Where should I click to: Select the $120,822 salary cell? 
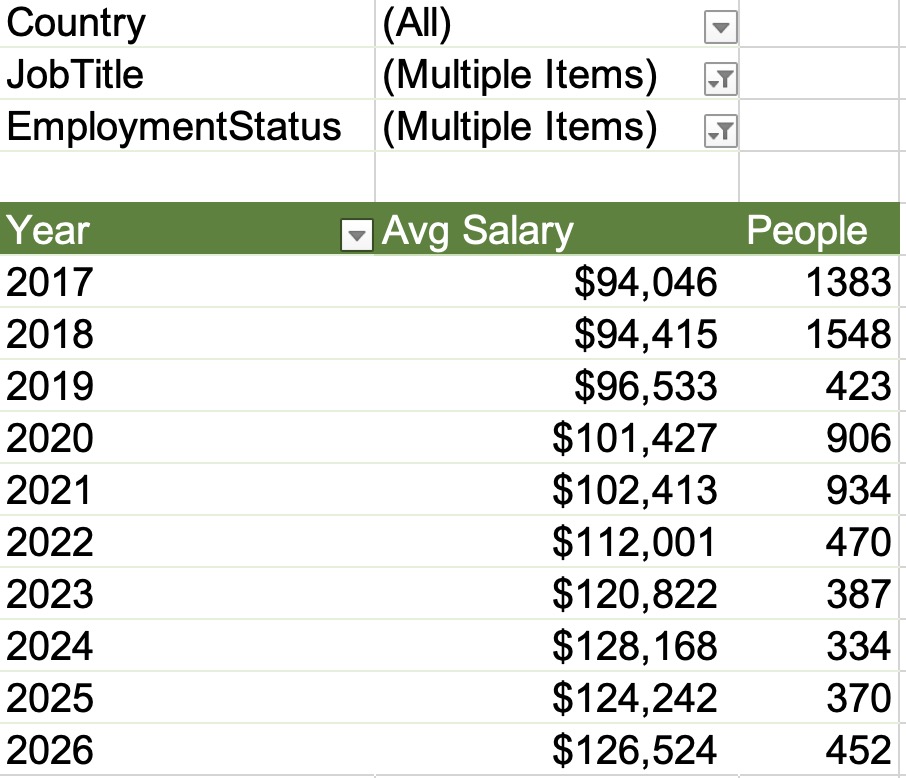click(635, 594)
